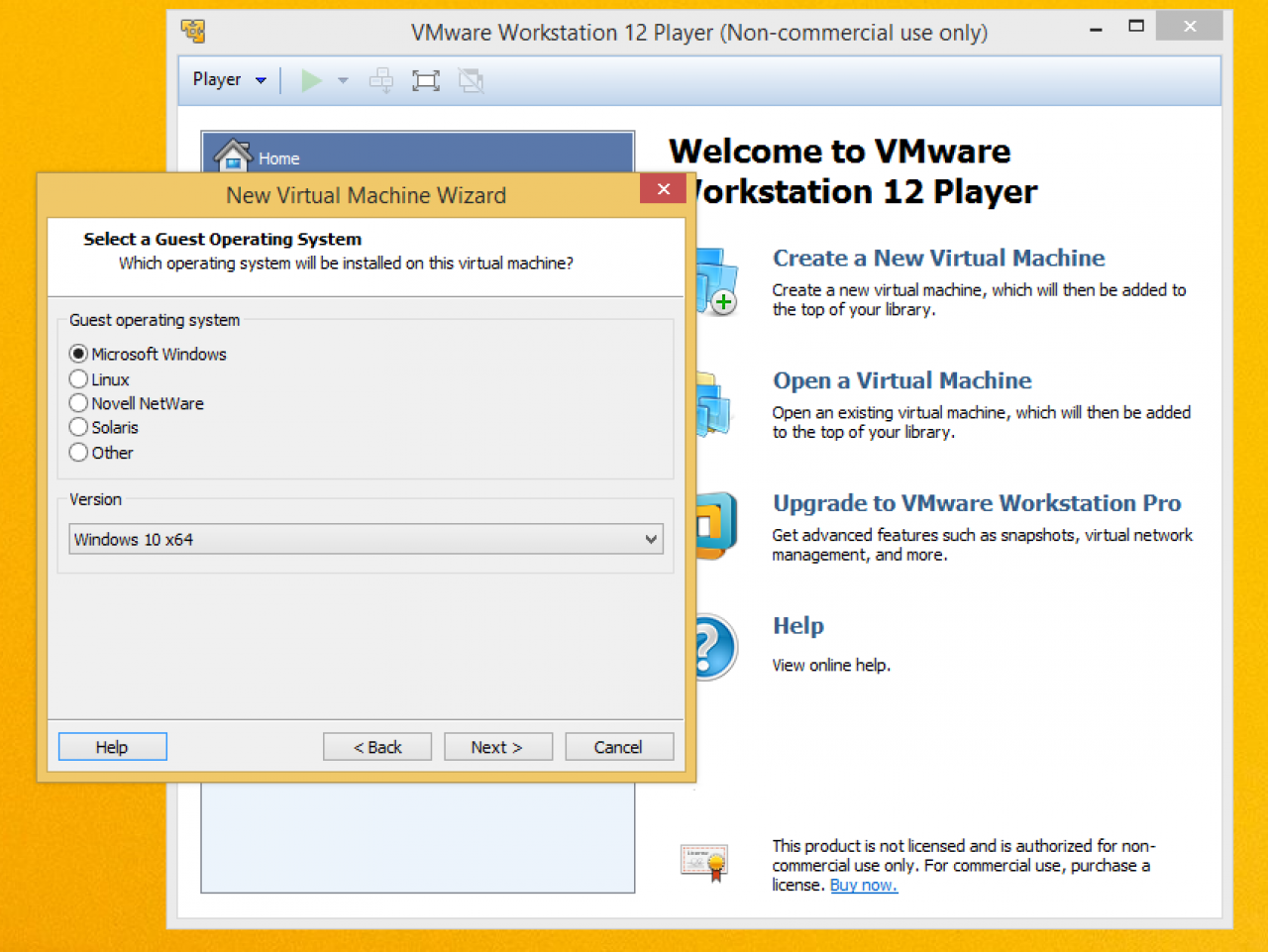Viewport: 1268px width, 952px height.
Task: Click the Back button in the wizard
Action: (x=377, y=747)
